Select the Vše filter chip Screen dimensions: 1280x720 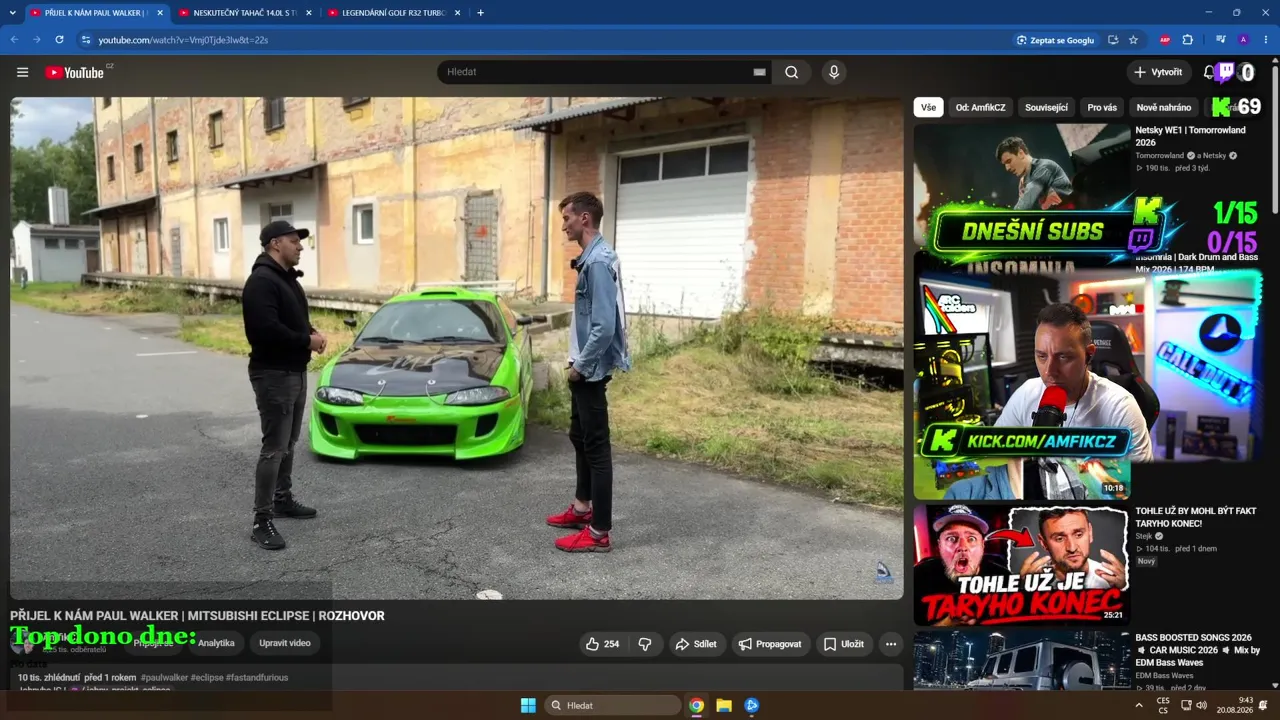click(x=929, y=107)
